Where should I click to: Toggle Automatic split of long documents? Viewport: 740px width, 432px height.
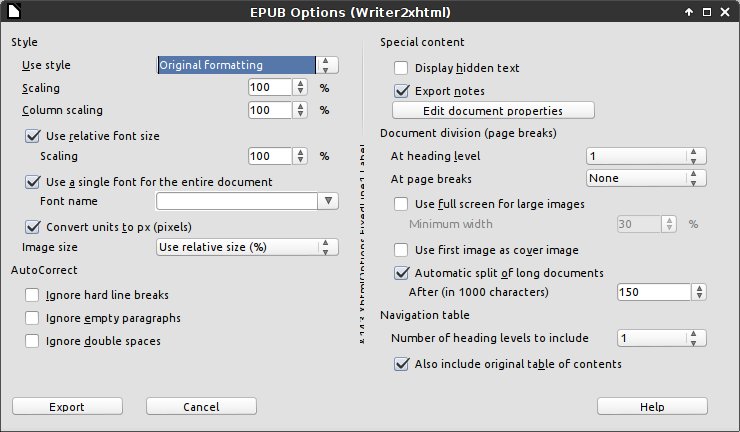point(402,273)
